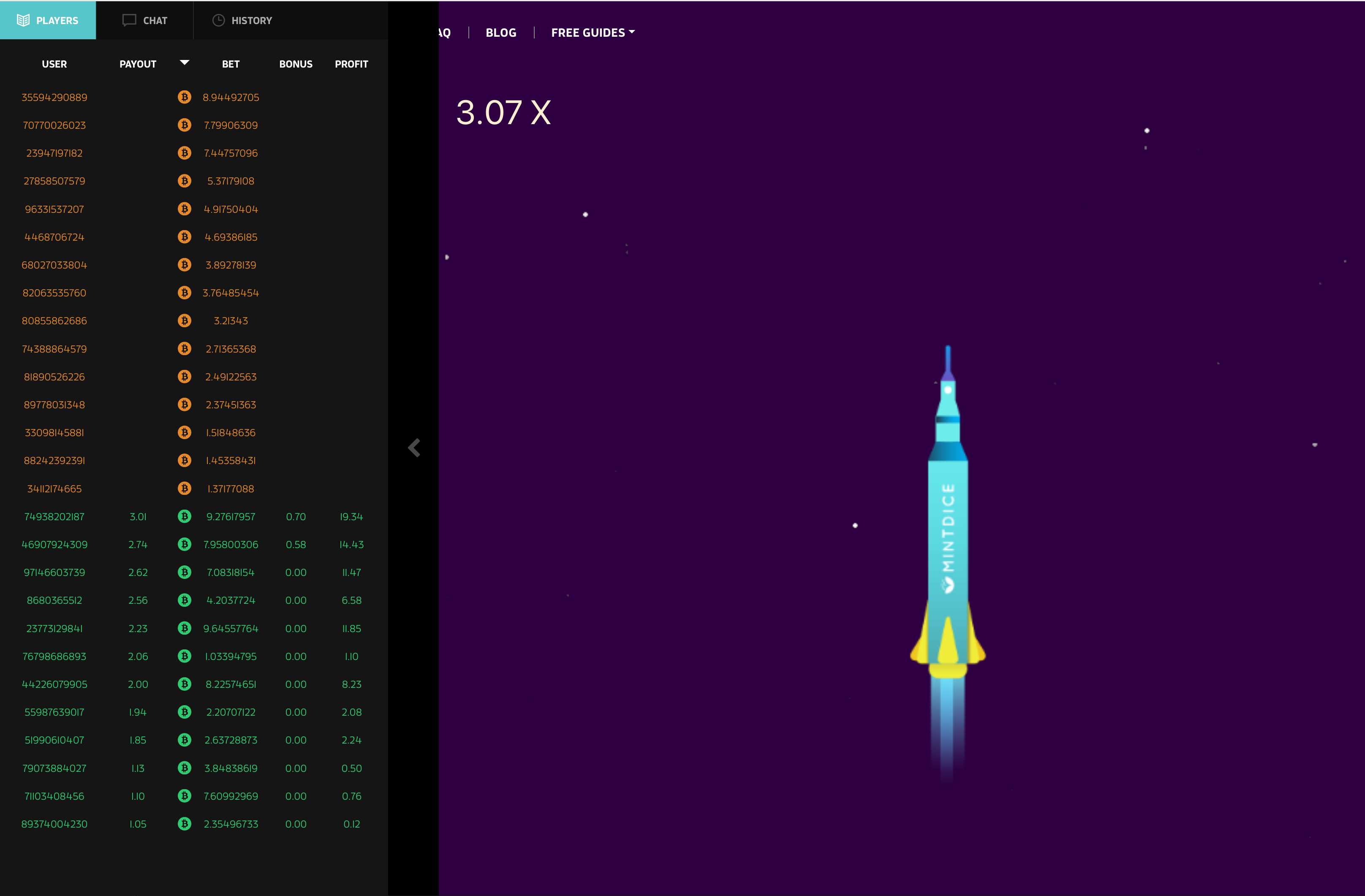The width and height of the screenshot is (1365, 896).
Task: Sort players by the Payout arrow
Action: pos(185,62)
